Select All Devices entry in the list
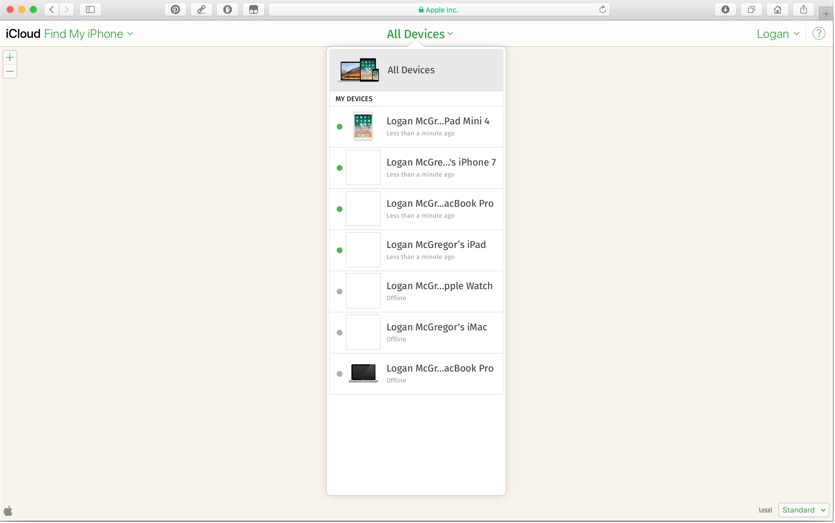 coord(416,70)
